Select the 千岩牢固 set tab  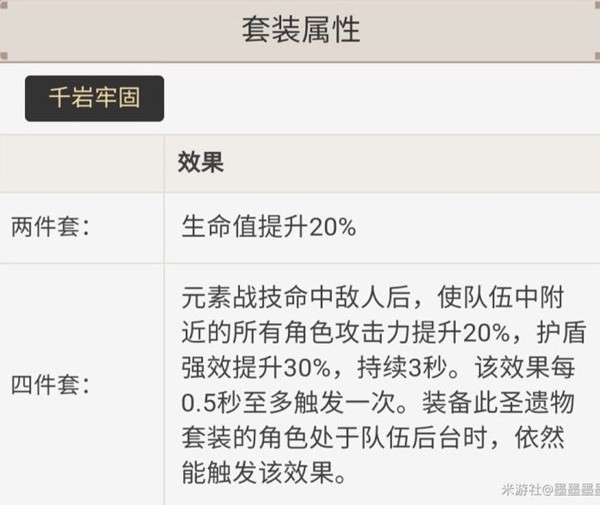pos(94,98)
